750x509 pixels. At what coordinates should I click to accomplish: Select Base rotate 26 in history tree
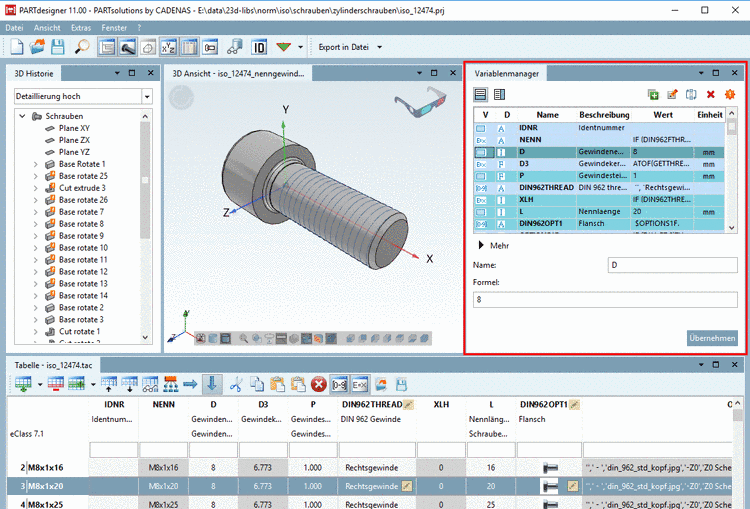pyautogui.click(x=81, y=200)
